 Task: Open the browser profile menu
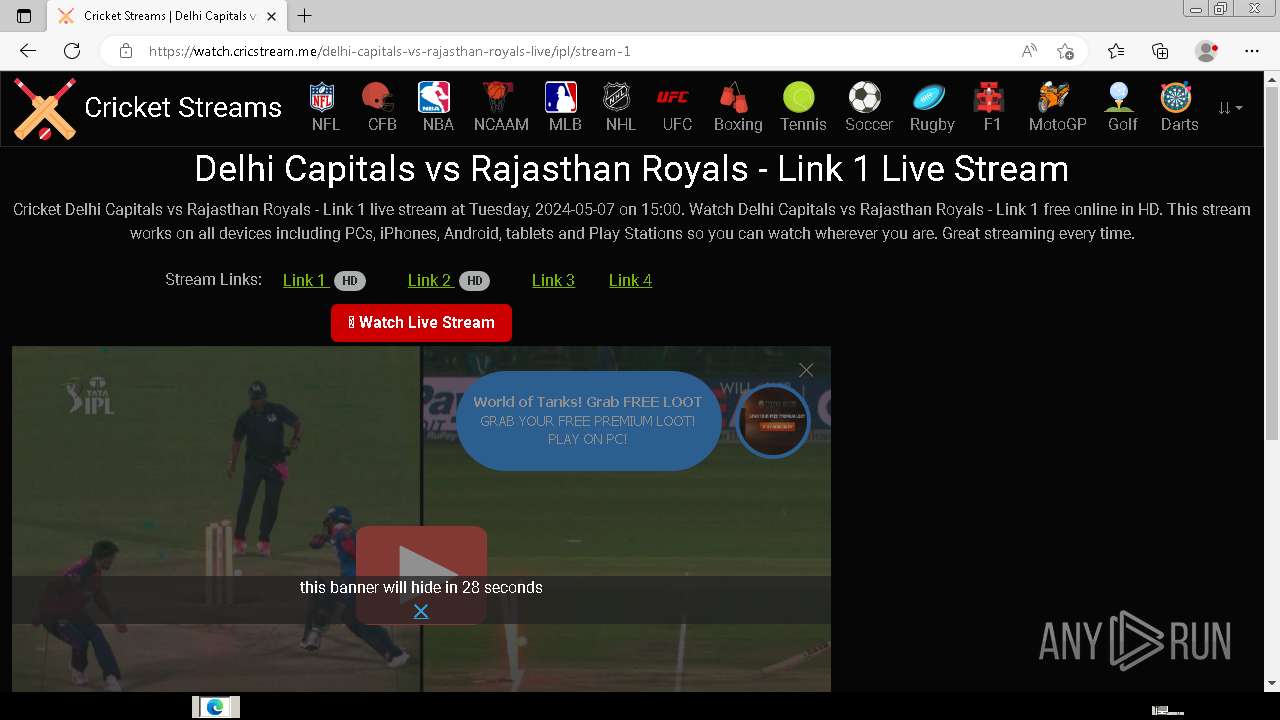[1207, 51]
